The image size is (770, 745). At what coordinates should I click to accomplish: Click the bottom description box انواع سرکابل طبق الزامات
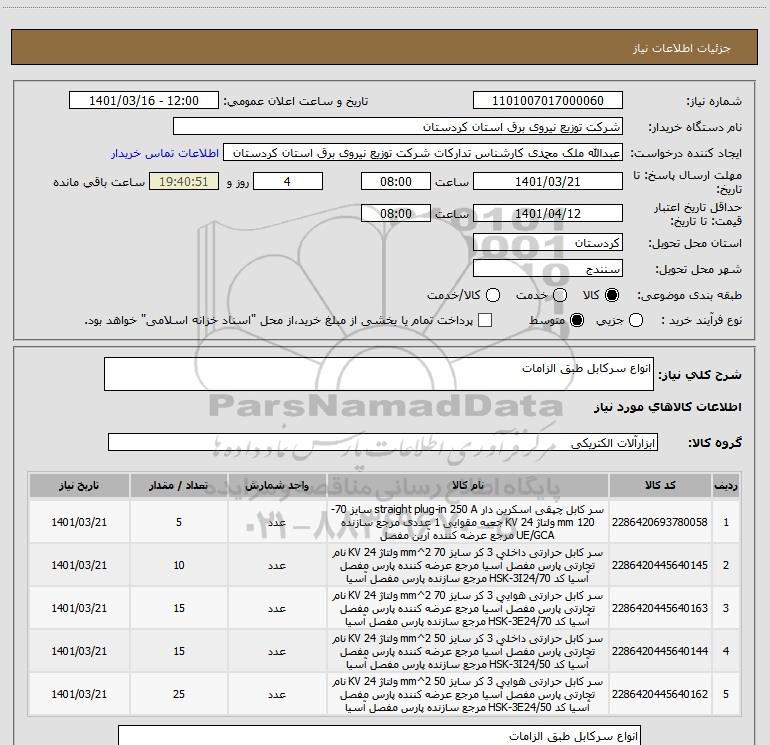point(379,735)
